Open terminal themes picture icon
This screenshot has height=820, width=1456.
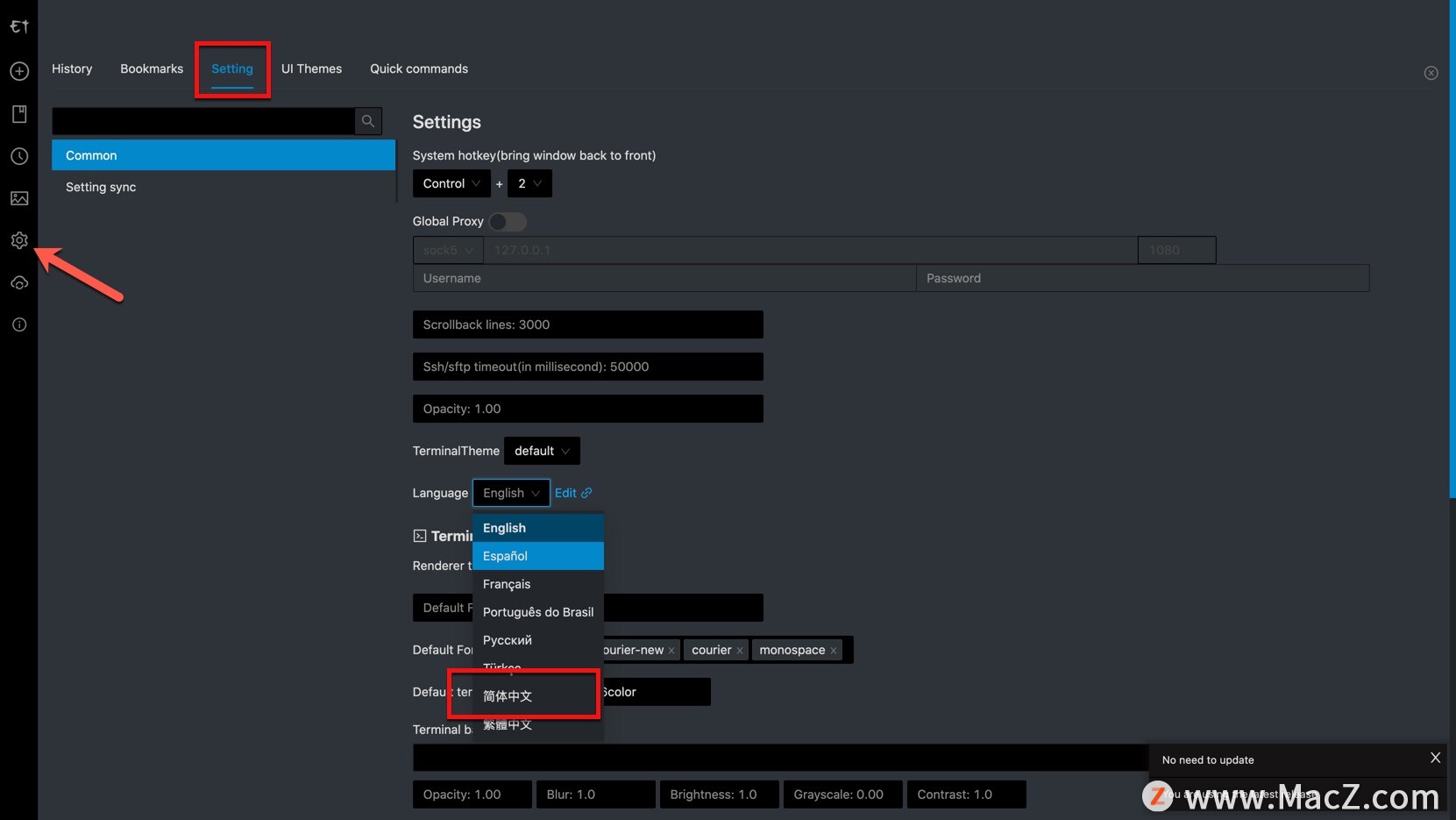pos(19,198)
